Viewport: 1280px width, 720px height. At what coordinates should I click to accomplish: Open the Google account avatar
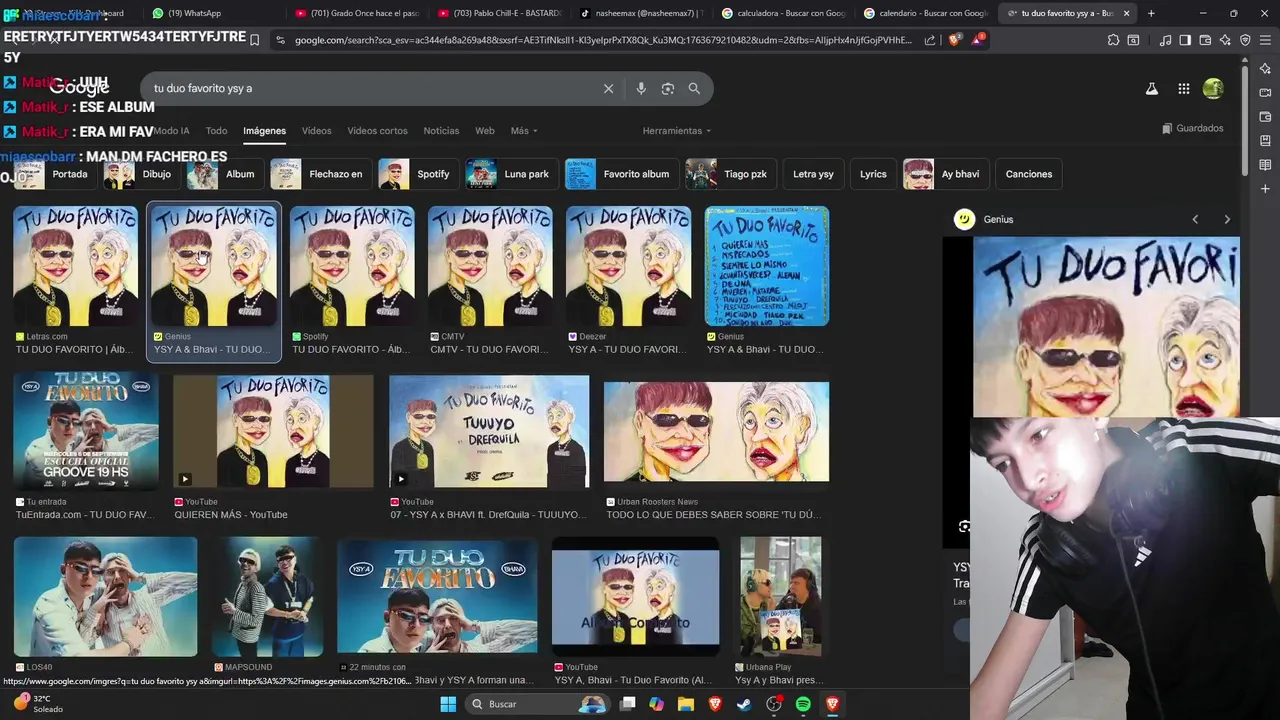1213,88
